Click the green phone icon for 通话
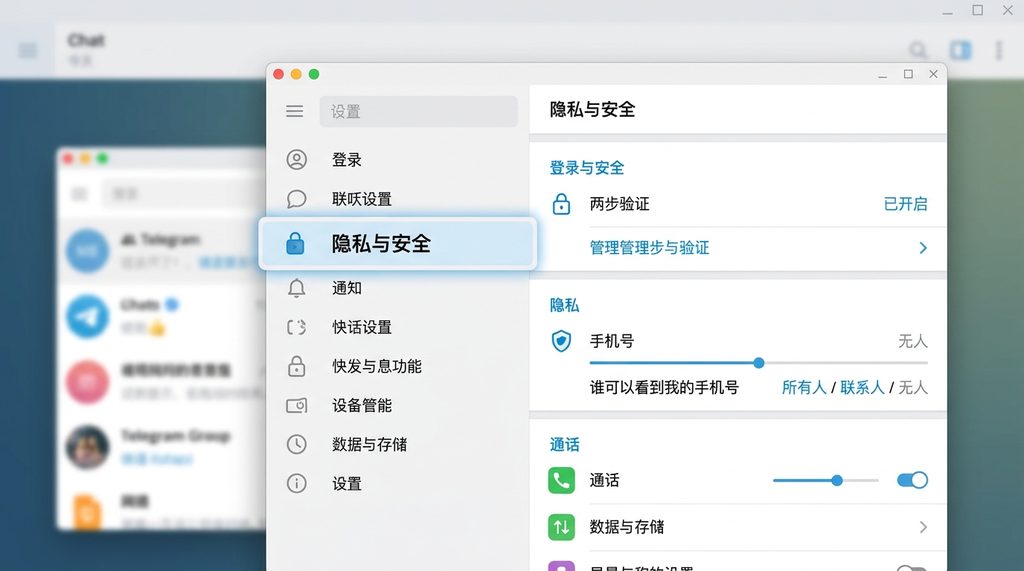 (561, 480)
